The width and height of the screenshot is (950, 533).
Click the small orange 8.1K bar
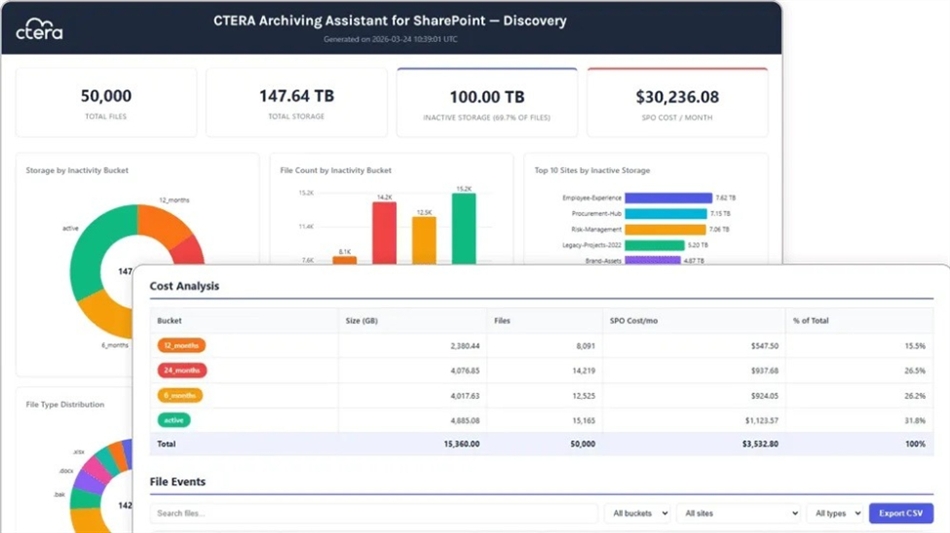(345, 260)
